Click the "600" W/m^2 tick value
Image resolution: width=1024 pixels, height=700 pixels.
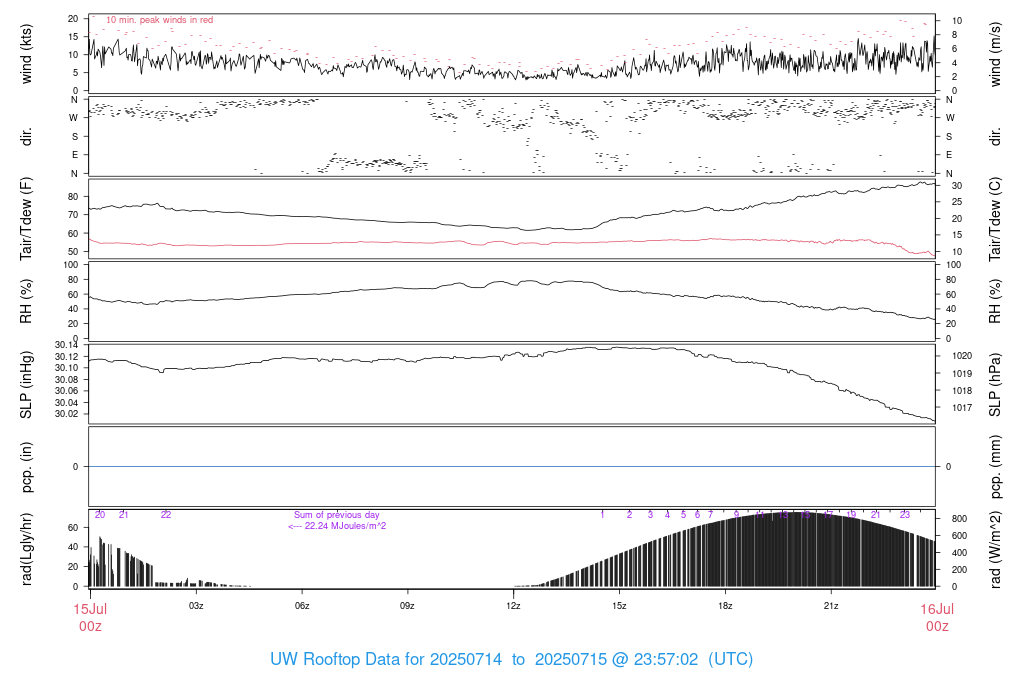coord(959,535)
